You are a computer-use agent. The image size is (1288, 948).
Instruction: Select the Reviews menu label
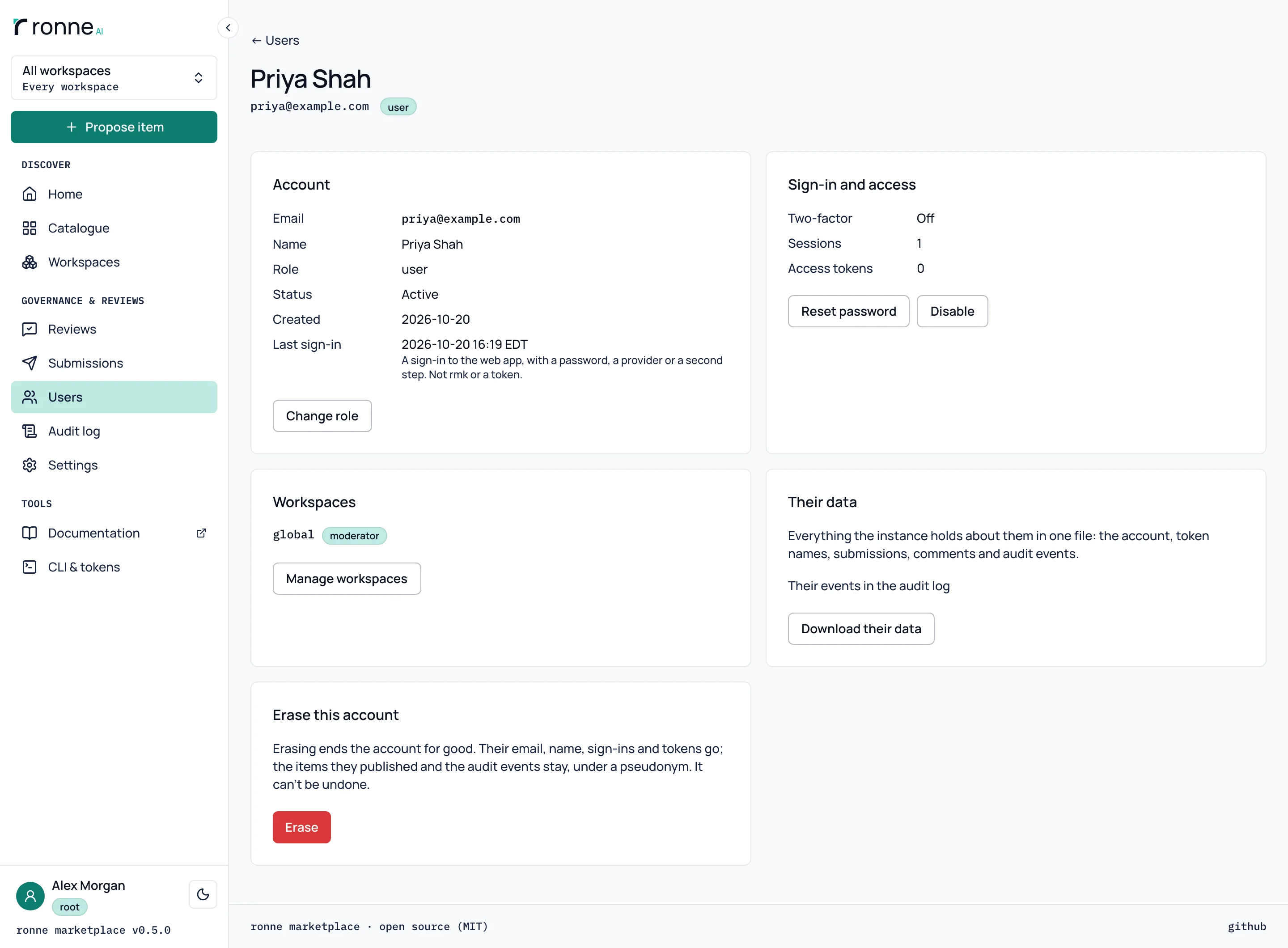coord(72,329)
